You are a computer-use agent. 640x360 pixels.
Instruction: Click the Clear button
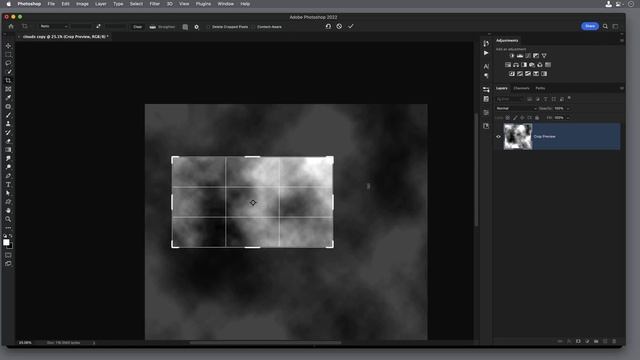[x=138, y=27]
